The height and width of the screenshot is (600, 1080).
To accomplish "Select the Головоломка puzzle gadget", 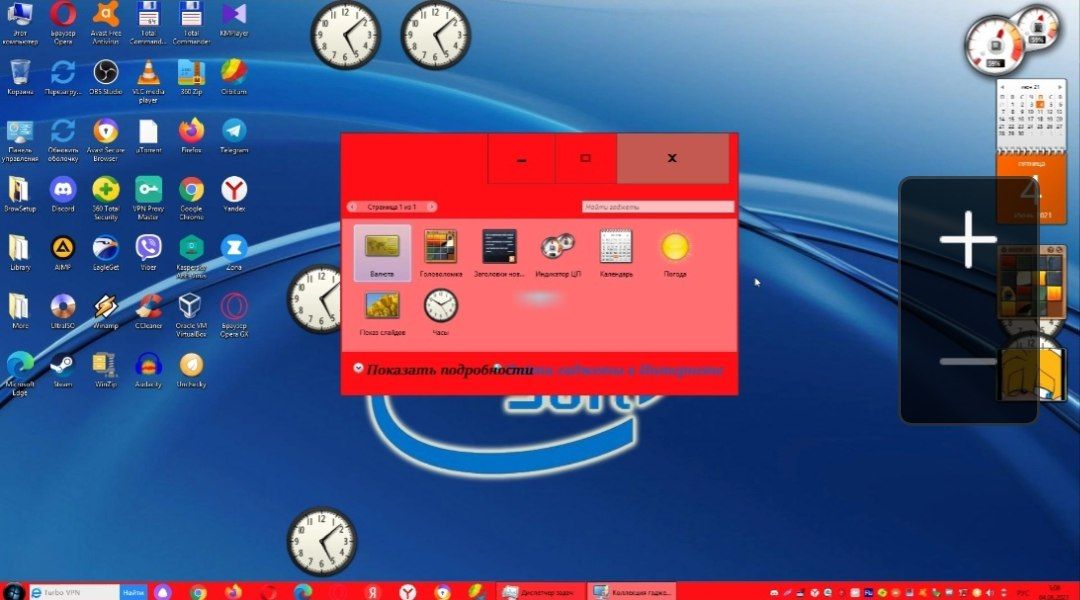I will tap(441, 253).
